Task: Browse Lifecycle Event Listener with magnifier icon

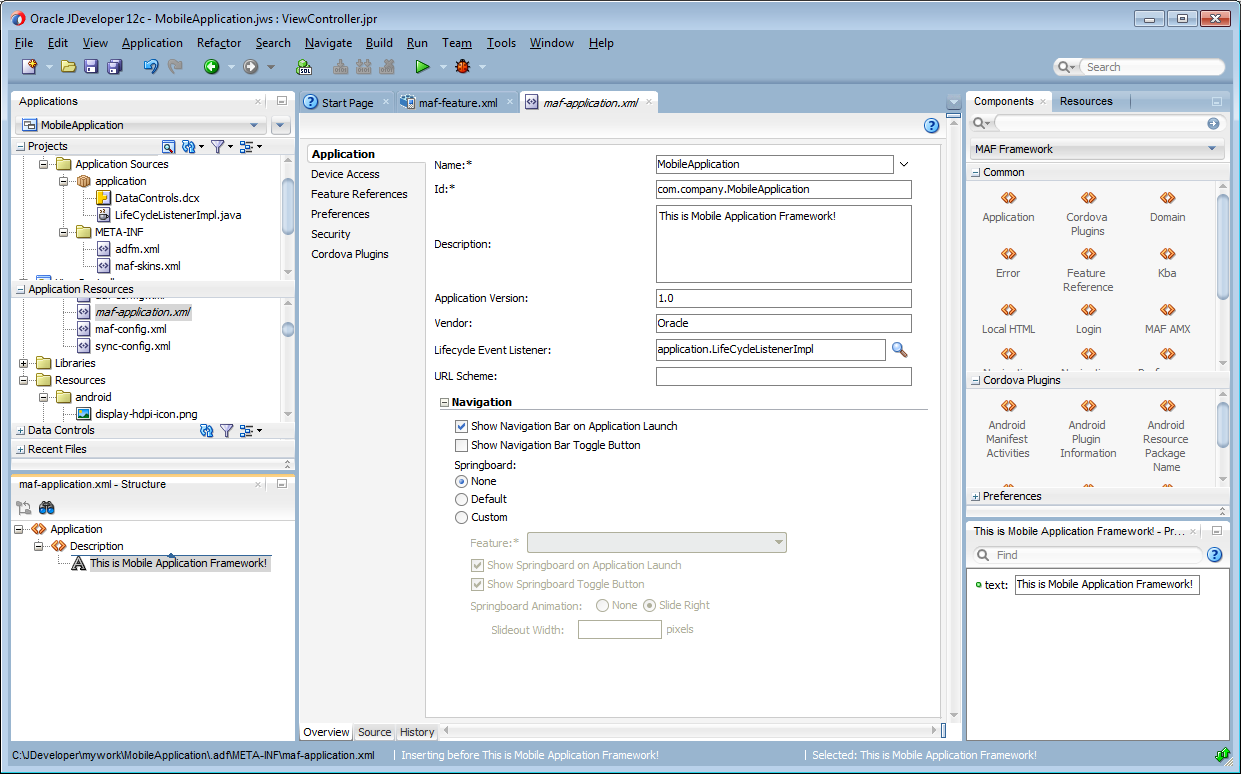Action: pyautogui.click(x=899, y=349)
